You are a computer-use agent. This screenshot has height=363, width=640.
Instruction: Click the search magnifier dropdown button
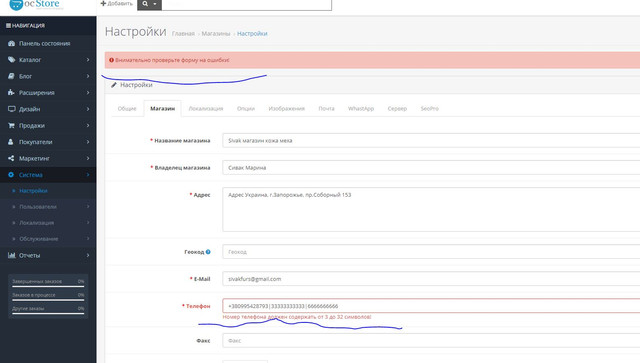click(x=149, y=4)
